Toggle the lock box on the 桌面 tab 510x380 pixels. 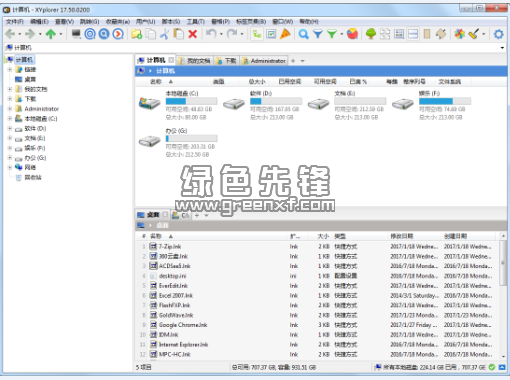(165, 215)
